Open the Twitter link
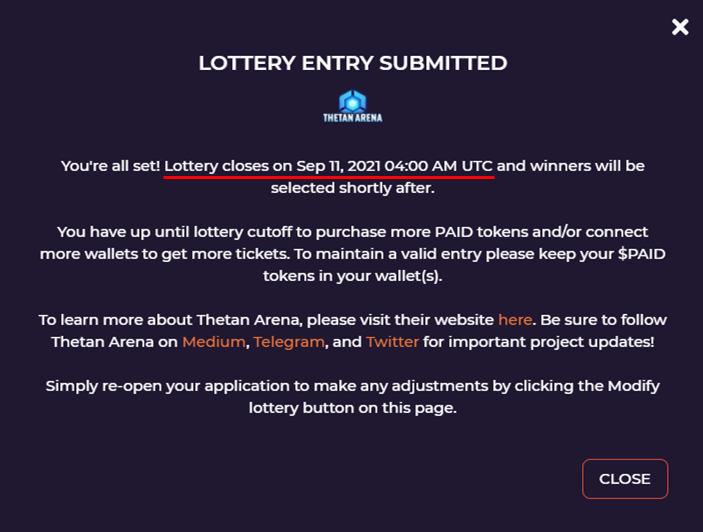Screen dimensions: 703x532 [x=392, y=342]
